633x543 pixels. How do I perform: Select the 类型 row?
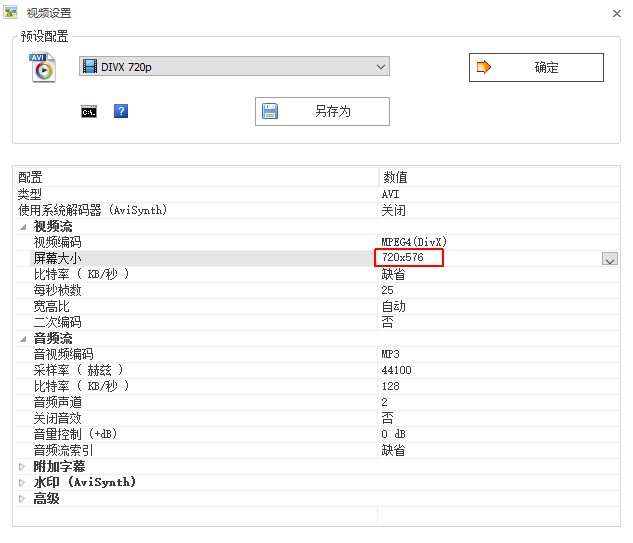coord(317,195)
